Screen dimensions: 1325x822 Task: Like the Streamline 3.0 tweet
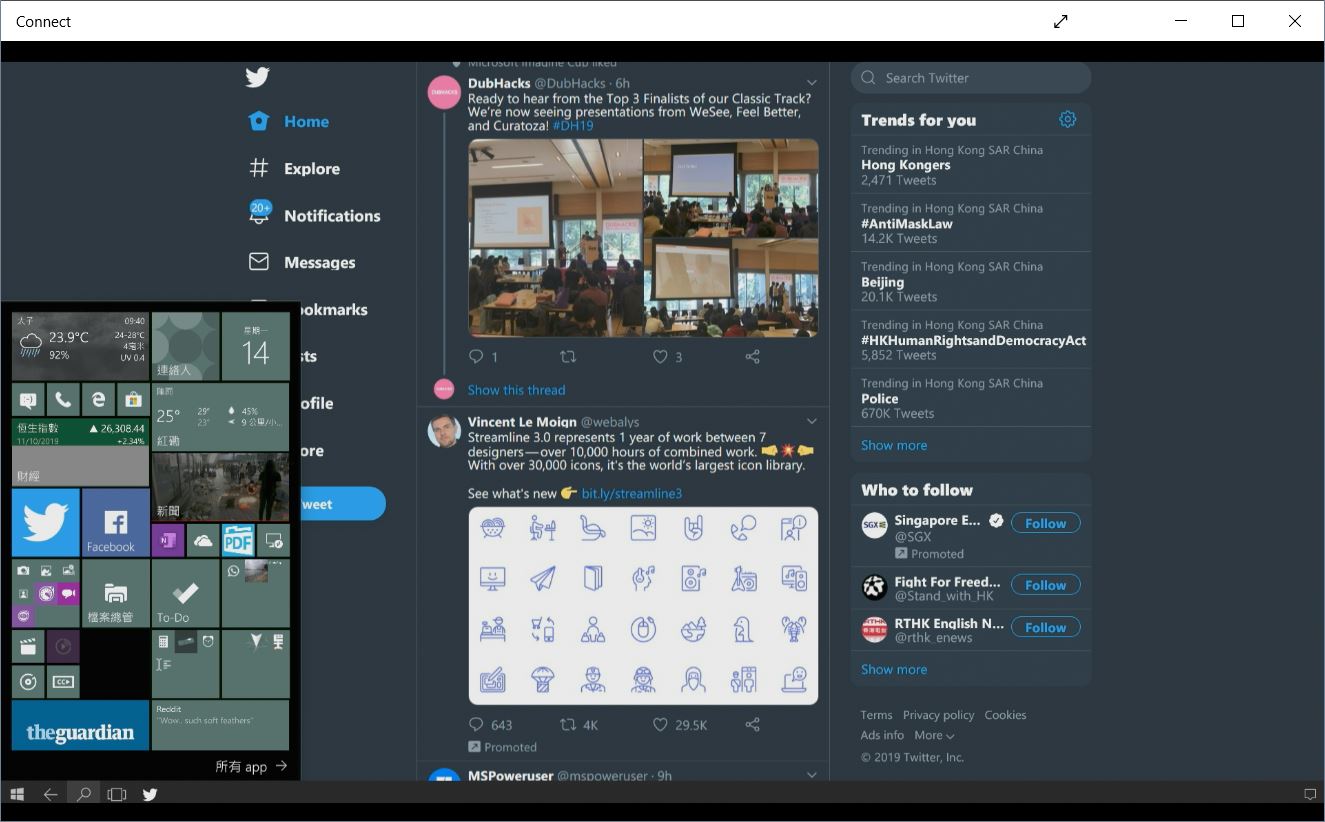click(x=660, y=725)
